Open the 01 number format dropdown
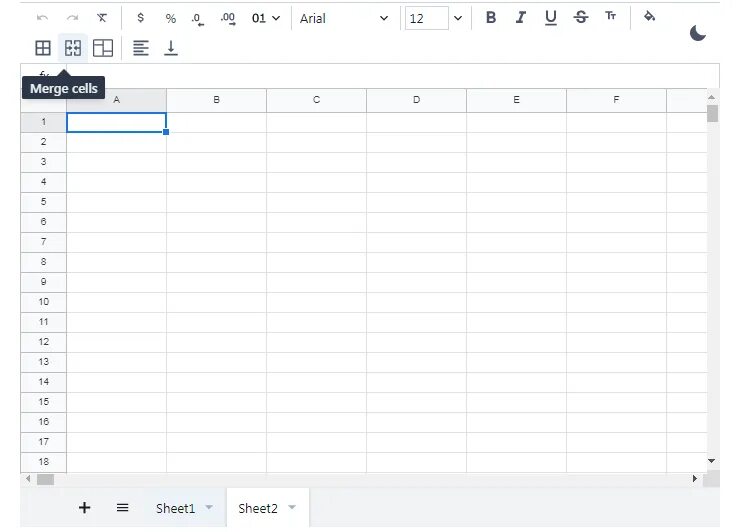Image resolution: width=736 pixels, height=532 pixels. pyautogui.click(x=266, y=18)
